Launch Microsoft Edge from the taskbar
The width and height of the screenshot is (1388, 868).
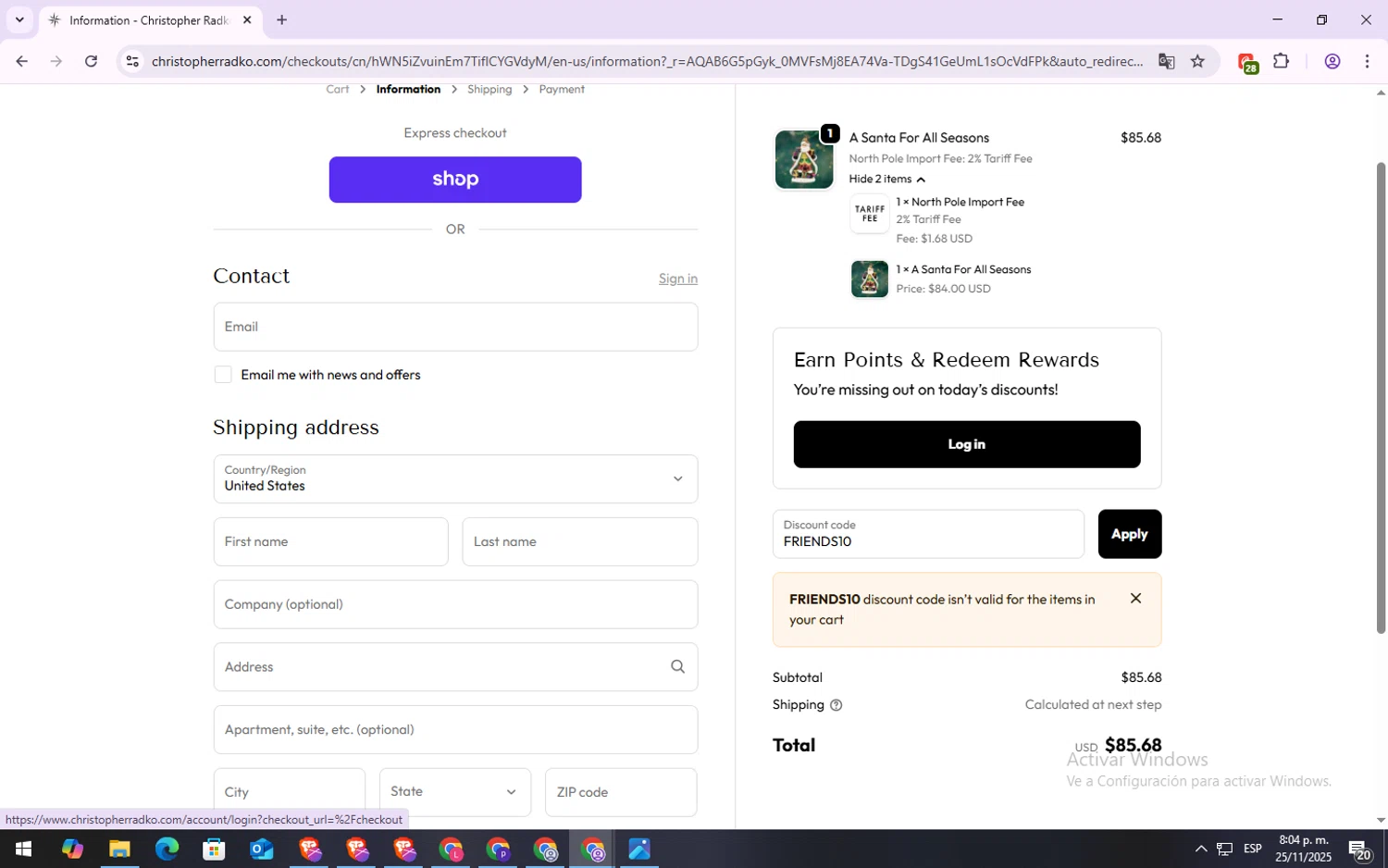(167, 849)
